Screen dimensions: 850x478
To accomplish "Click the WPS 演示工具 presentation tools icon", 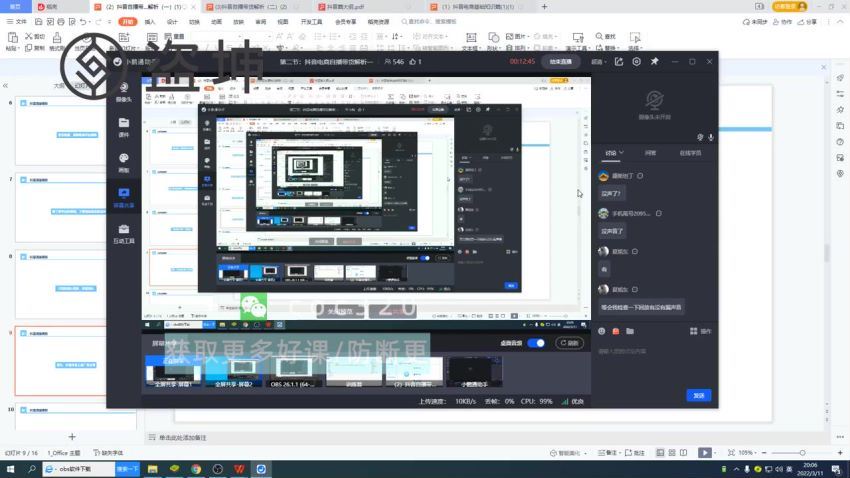I will [578, 37].
